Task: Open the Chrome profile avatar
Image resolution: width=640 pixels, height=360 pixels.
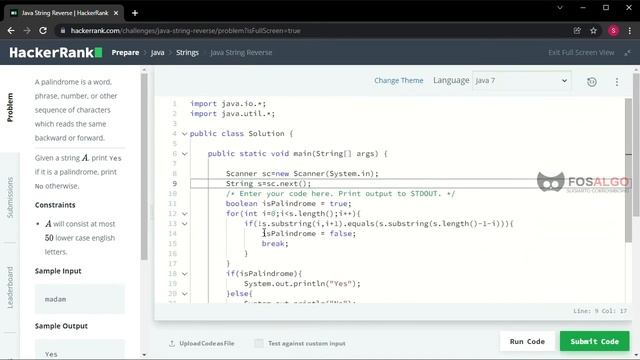Action: (613, 31)
